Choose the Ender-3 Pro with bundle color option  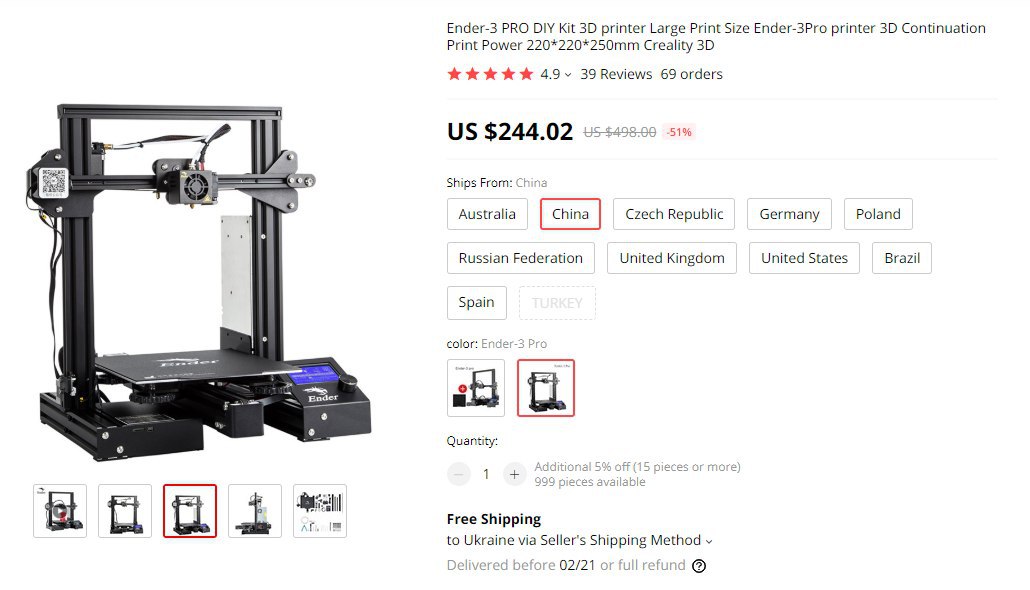coord(476,388)
